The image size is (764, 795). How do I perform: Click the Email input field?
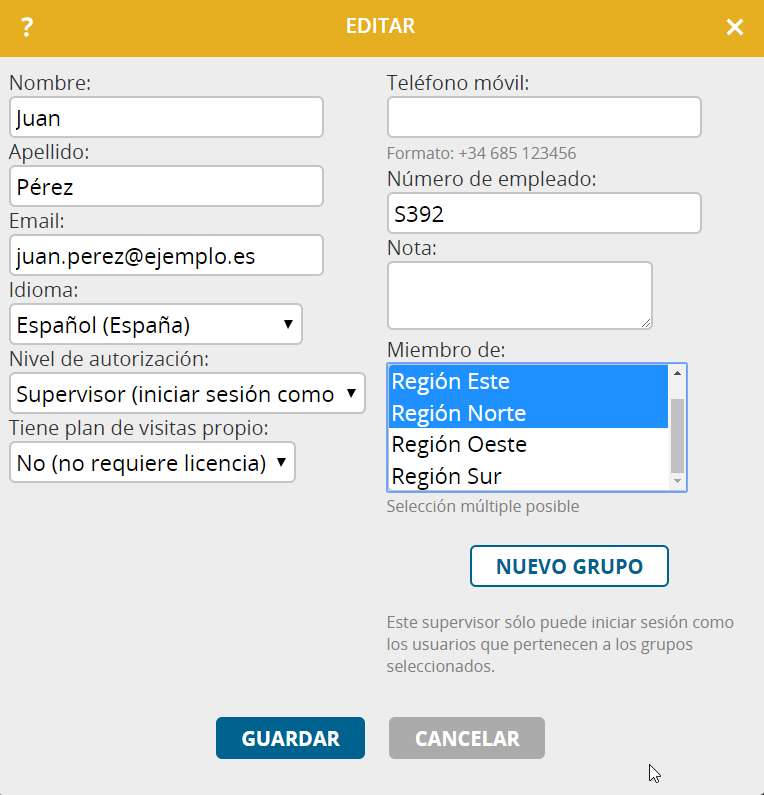(x=166, y=255)
